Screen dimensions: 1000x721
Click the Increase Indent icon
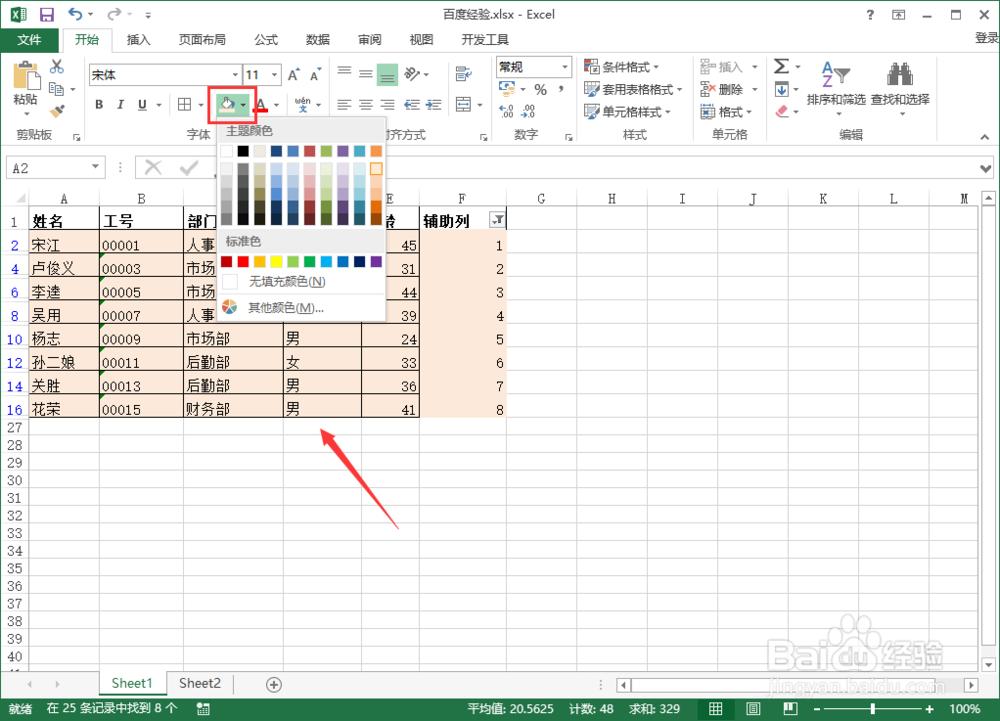(x=434, y=105)
